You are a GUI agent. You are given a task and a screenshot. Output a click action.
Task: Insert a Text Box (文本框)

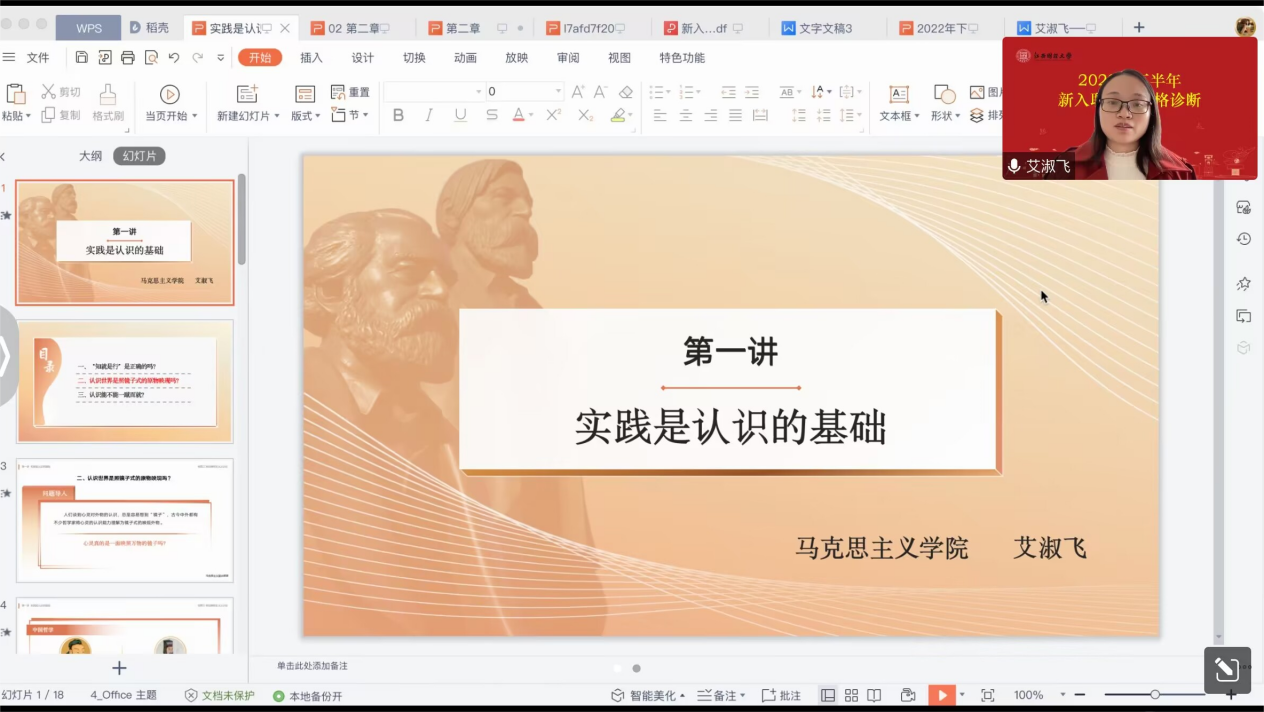[x=899, y=94]
